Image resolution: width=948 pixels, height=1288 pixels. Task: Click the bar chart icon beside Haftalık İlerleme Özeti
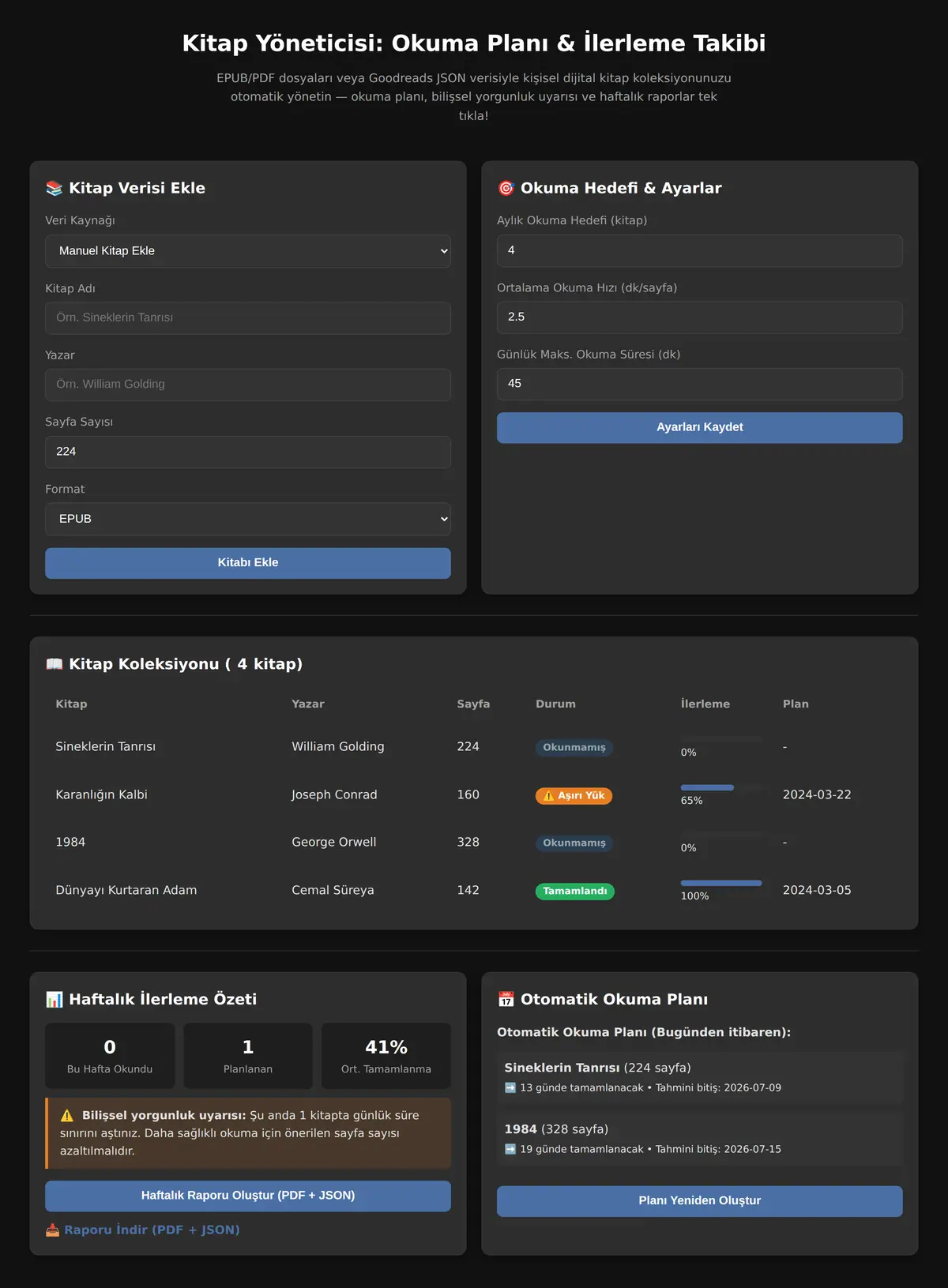pos(54,999)
